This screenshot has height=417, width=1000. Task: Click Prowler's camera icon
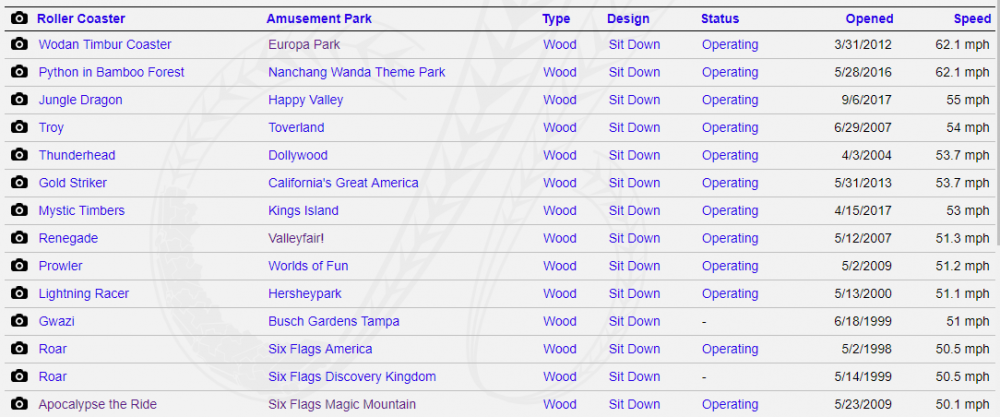19,265
